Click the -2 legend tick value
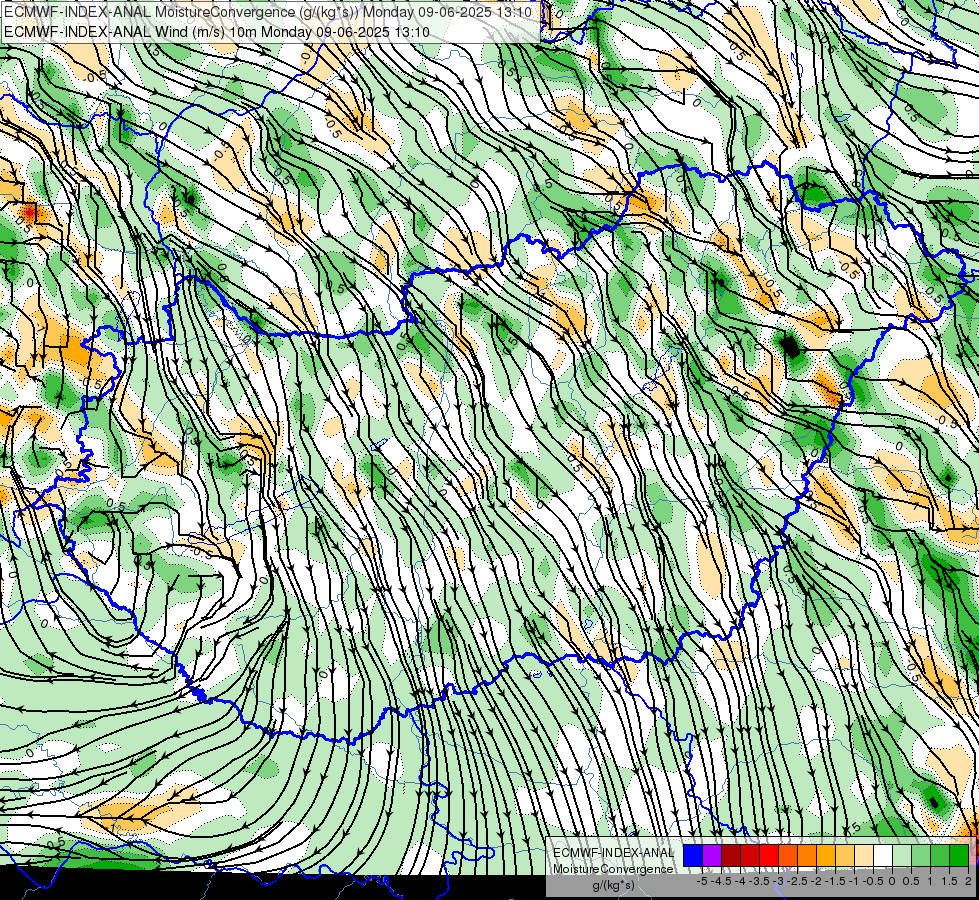Image resolution: width=979 pixels, height=900 pixels. coord(816,881)
